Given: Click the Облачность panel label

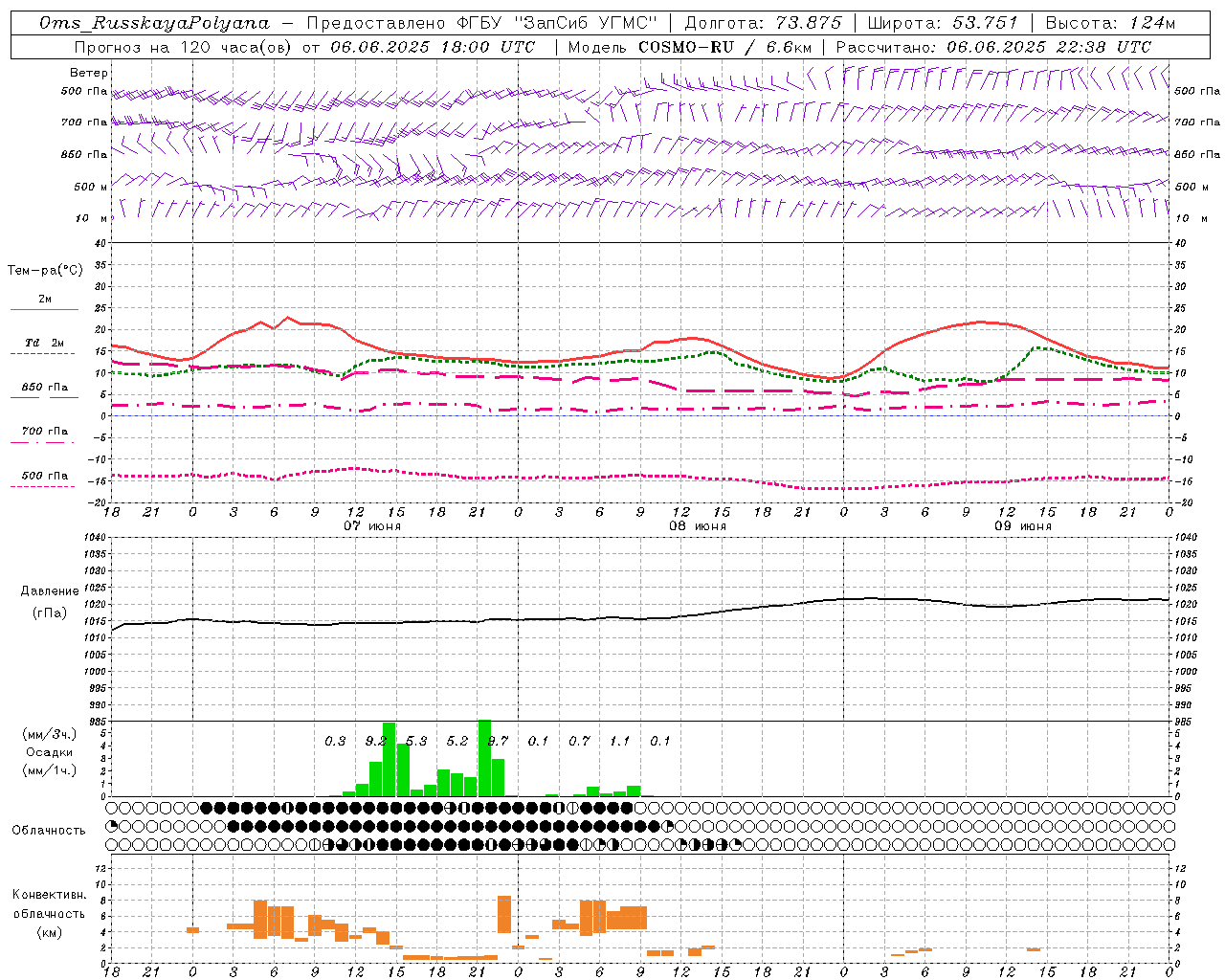Looking at the screenshot, I should 49,831.
